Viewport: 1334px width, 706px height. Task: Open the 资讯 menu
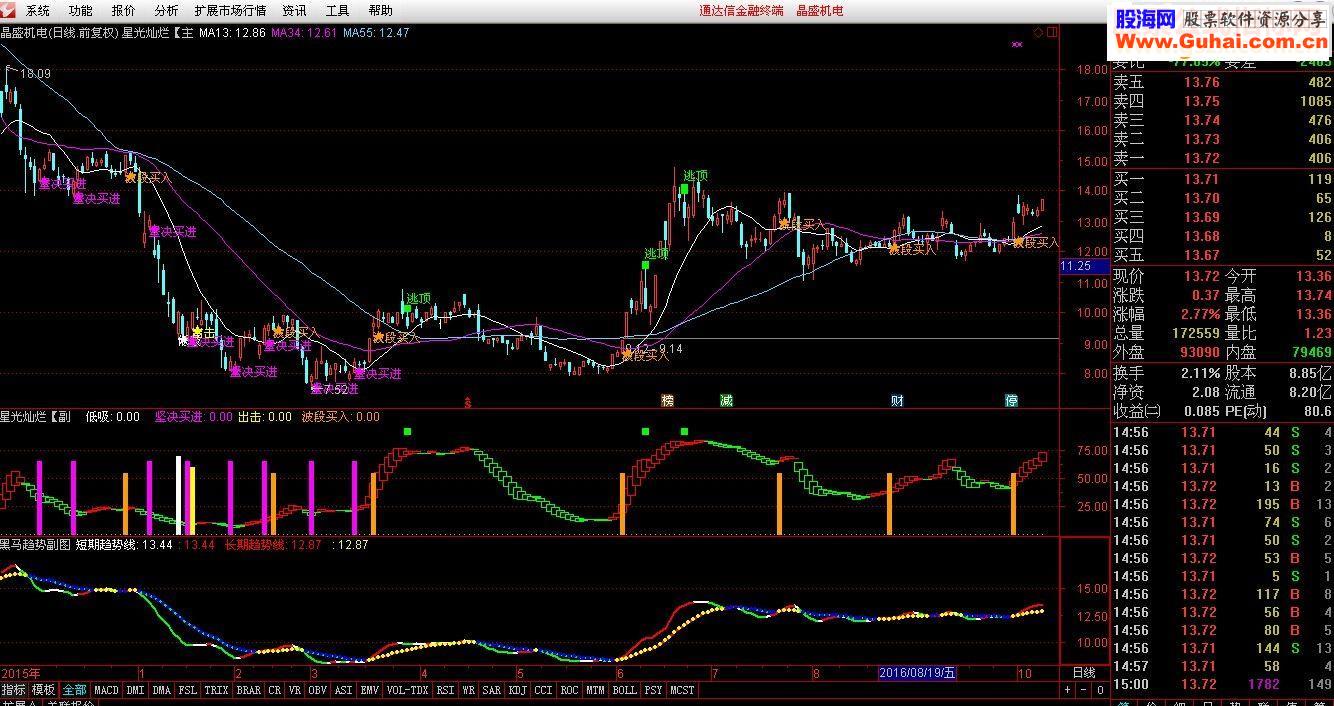pos(295,11)
